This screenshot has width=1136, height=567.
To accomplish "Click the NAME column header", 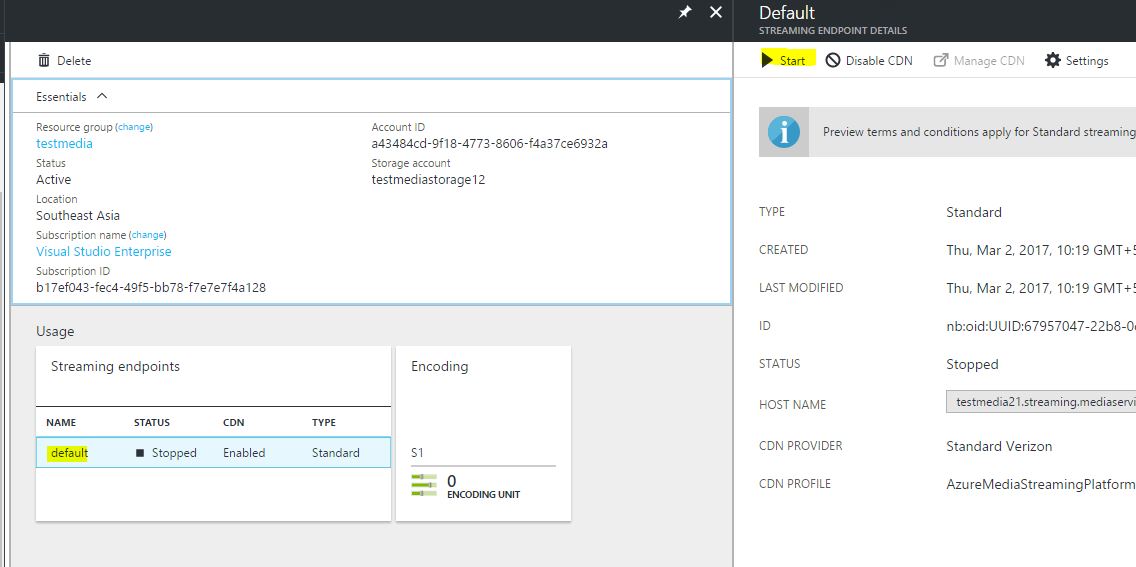I will pos(61,423).
